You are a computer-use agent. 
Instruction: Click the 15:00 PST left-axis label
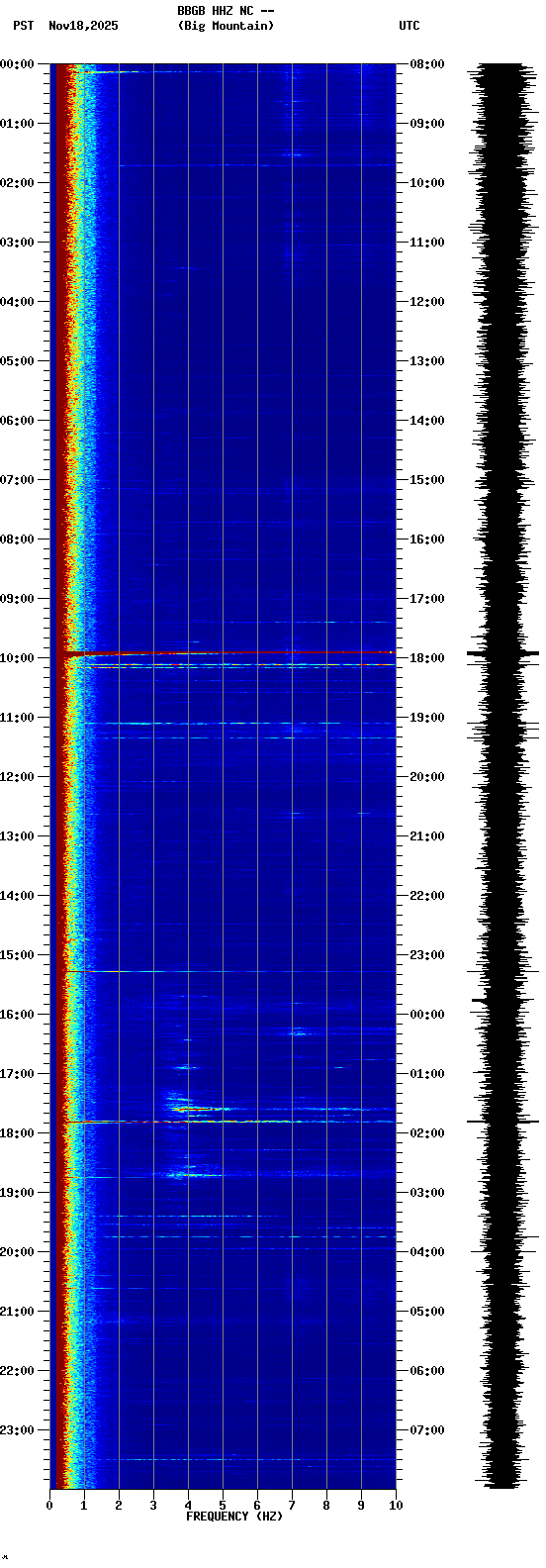(x=17, y=955)
